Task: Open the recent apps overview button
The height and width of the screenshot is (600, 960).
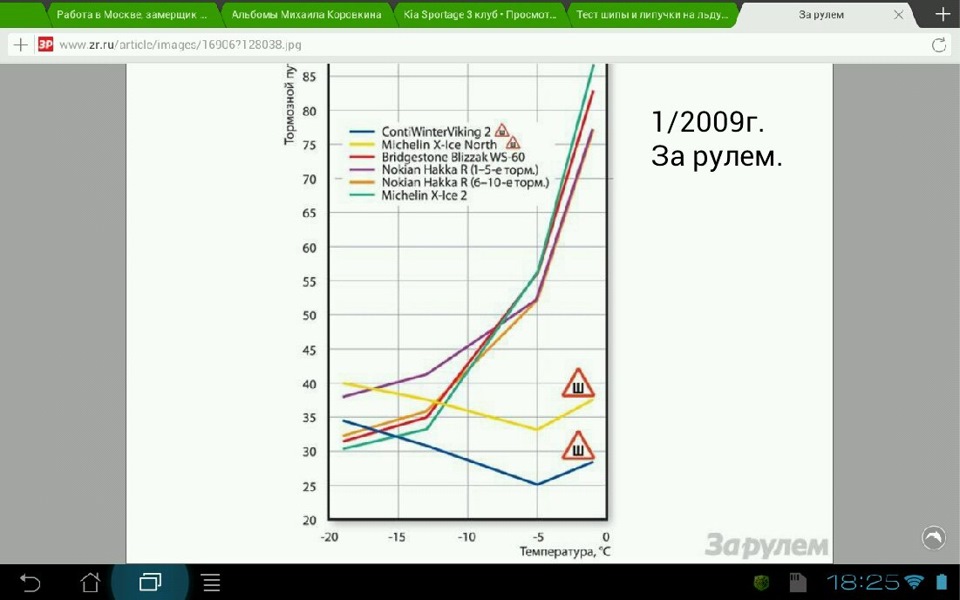Action: 150,582
